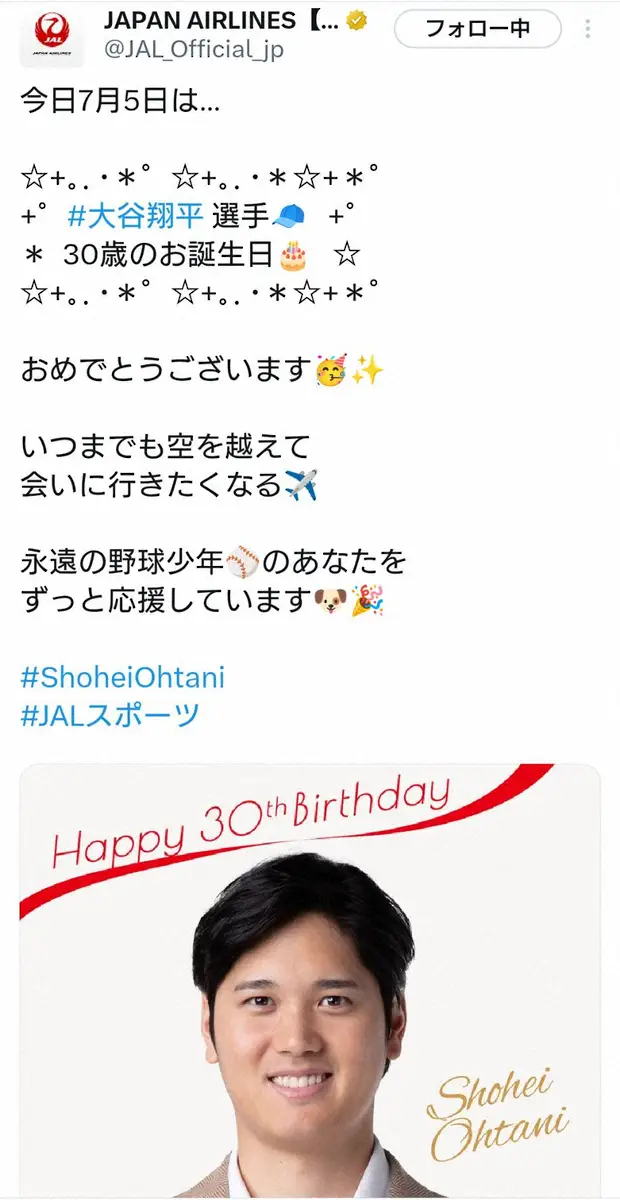Click the airplane emoji after 会いに行きたくなる
The height and width of the screenshot is (1200, 620).
pyautogui.click(x=301, y=486)
